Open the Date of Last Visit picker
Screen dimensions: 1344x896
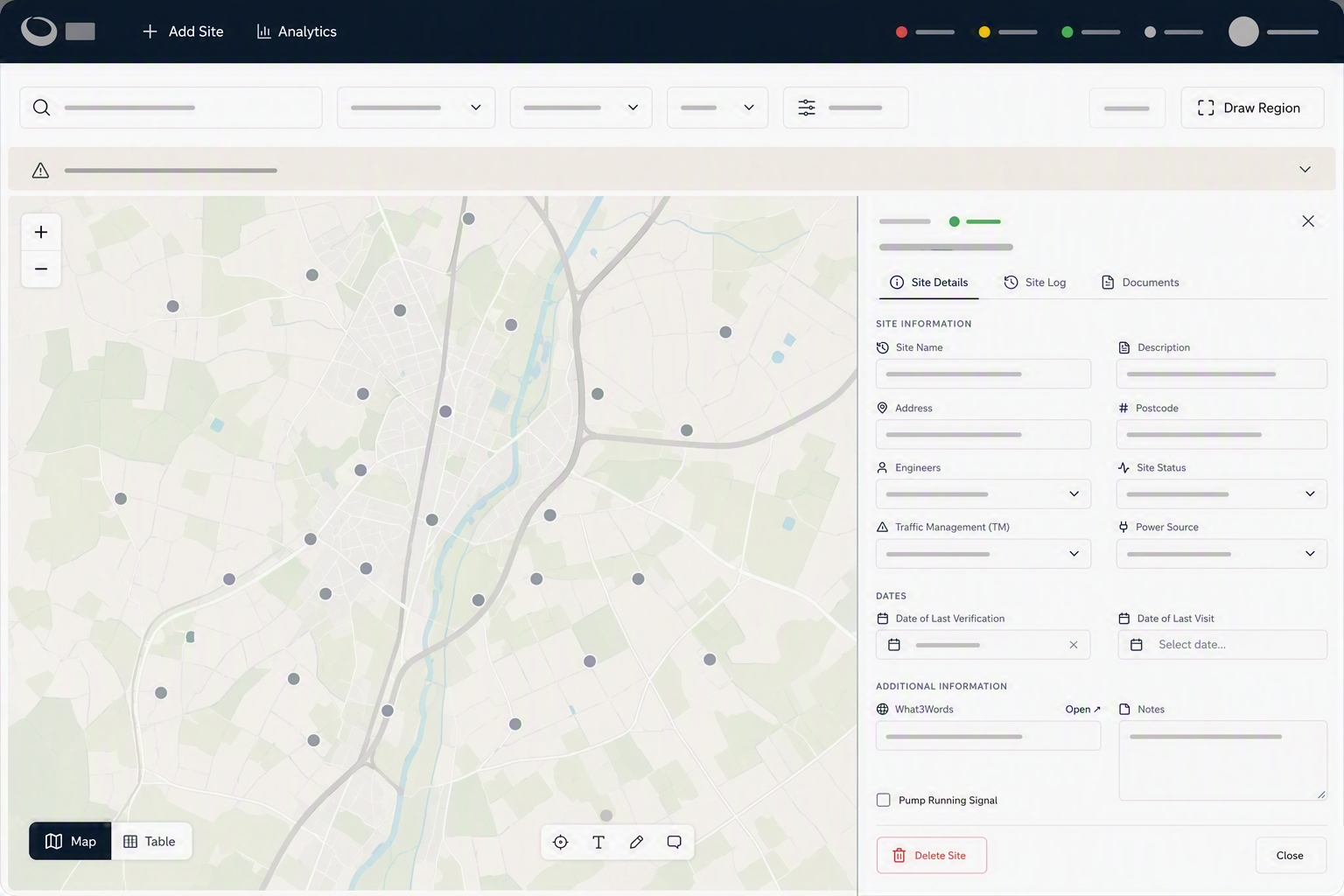pos(1222,645)
